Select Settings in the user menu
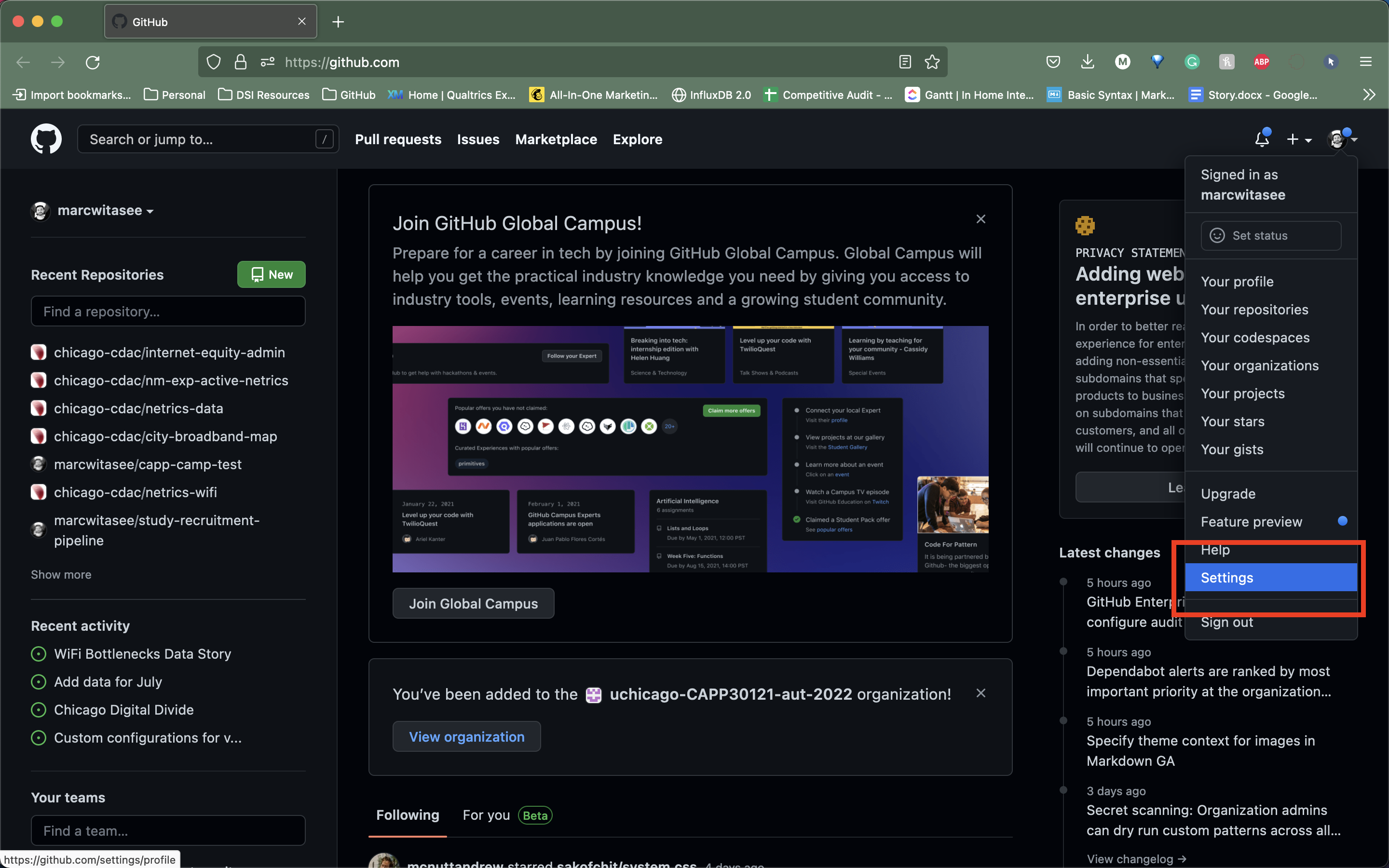Image resolution: width=1389 pixels, height=868 pixels. pos(1271,578)
